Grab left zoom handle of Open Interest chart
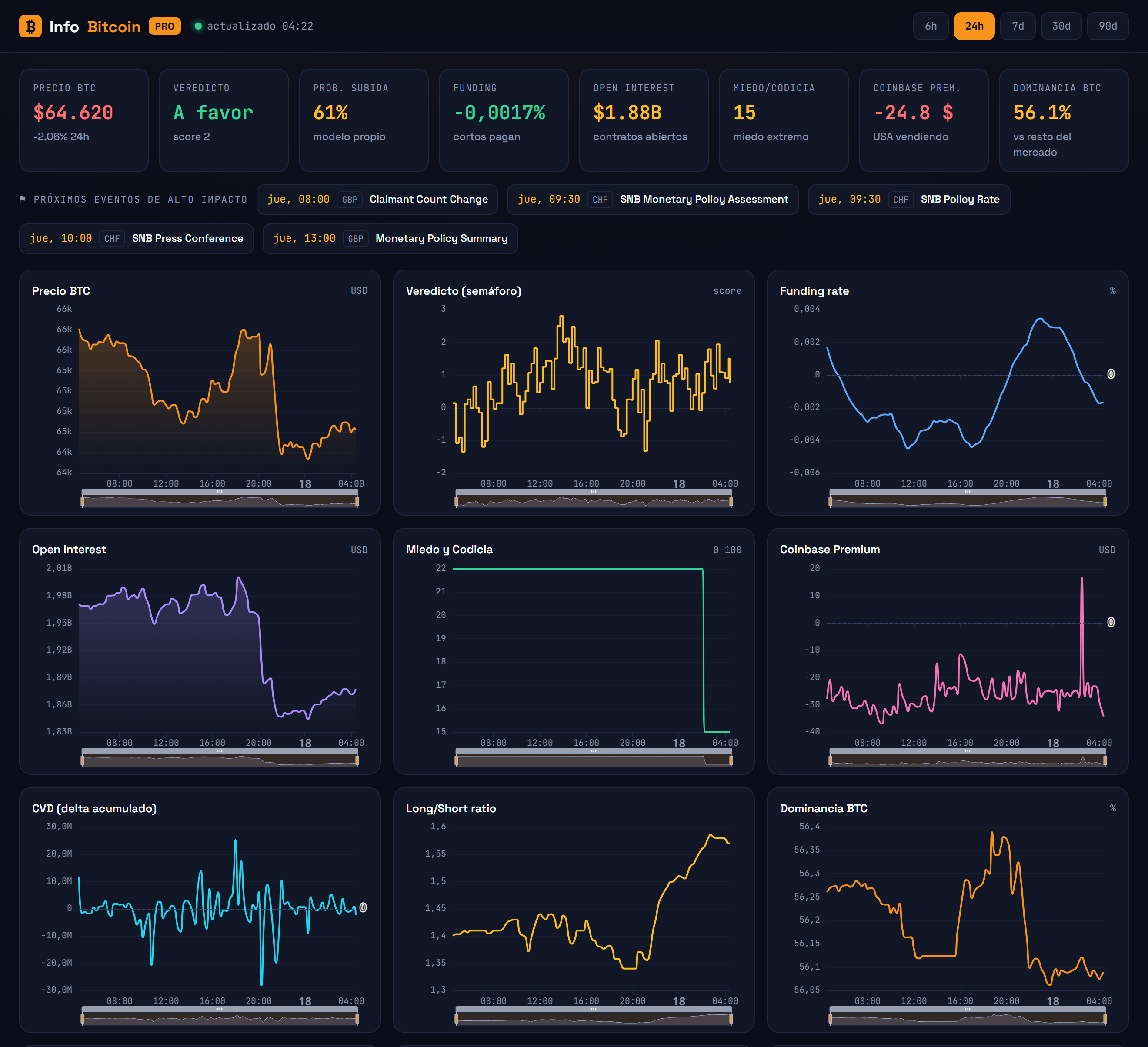 [83, 760]
